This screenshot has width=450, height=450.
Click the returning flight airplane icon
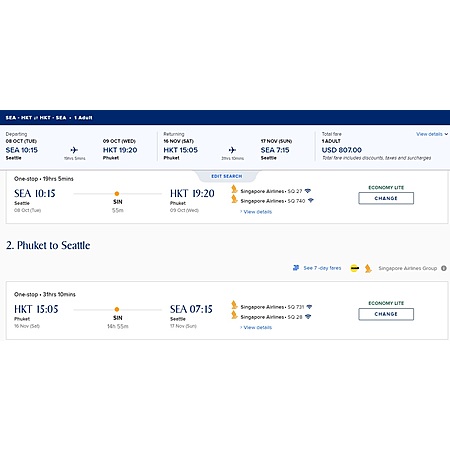point(232,150)
